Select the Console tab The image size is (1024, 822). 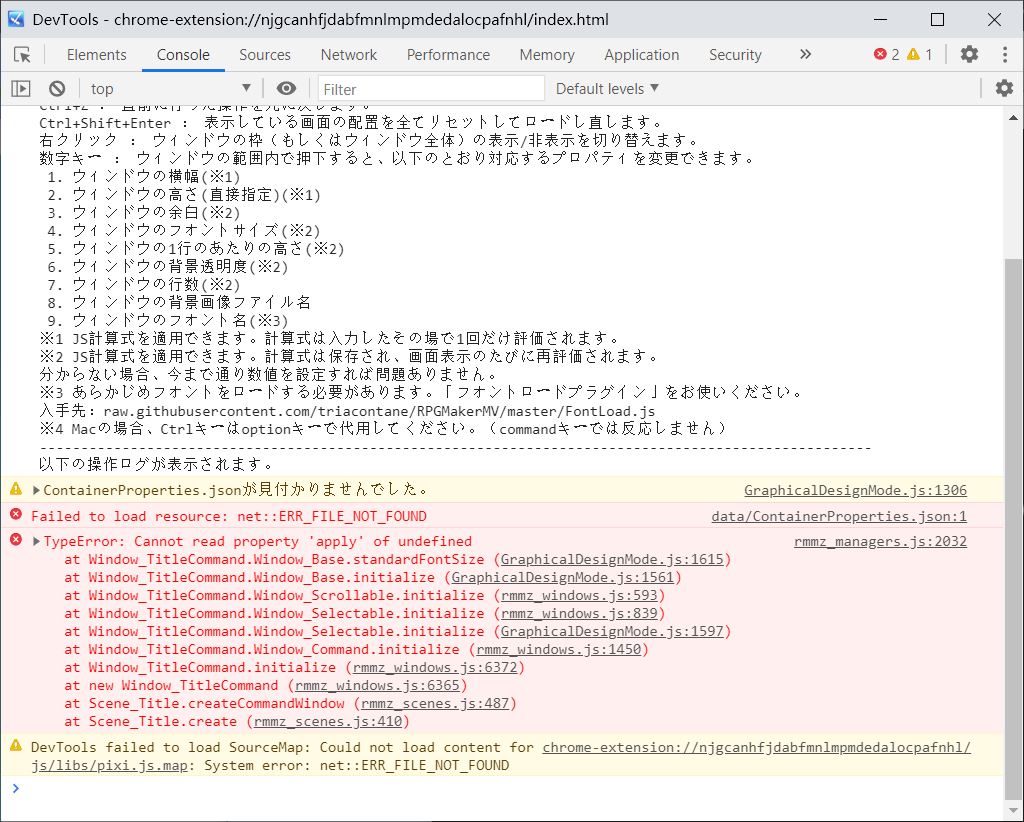(x=183, y=55)
